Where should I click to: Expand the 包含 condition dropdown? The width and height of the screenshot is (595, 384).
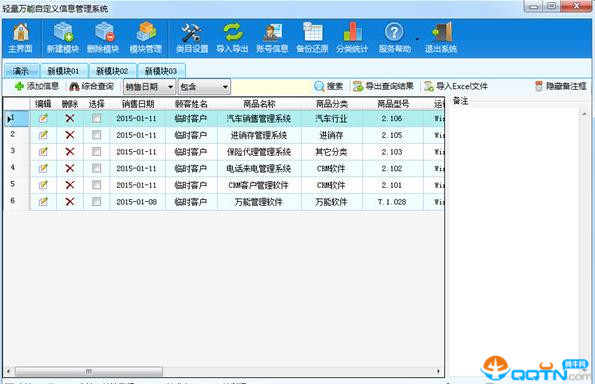coord(225,87)
